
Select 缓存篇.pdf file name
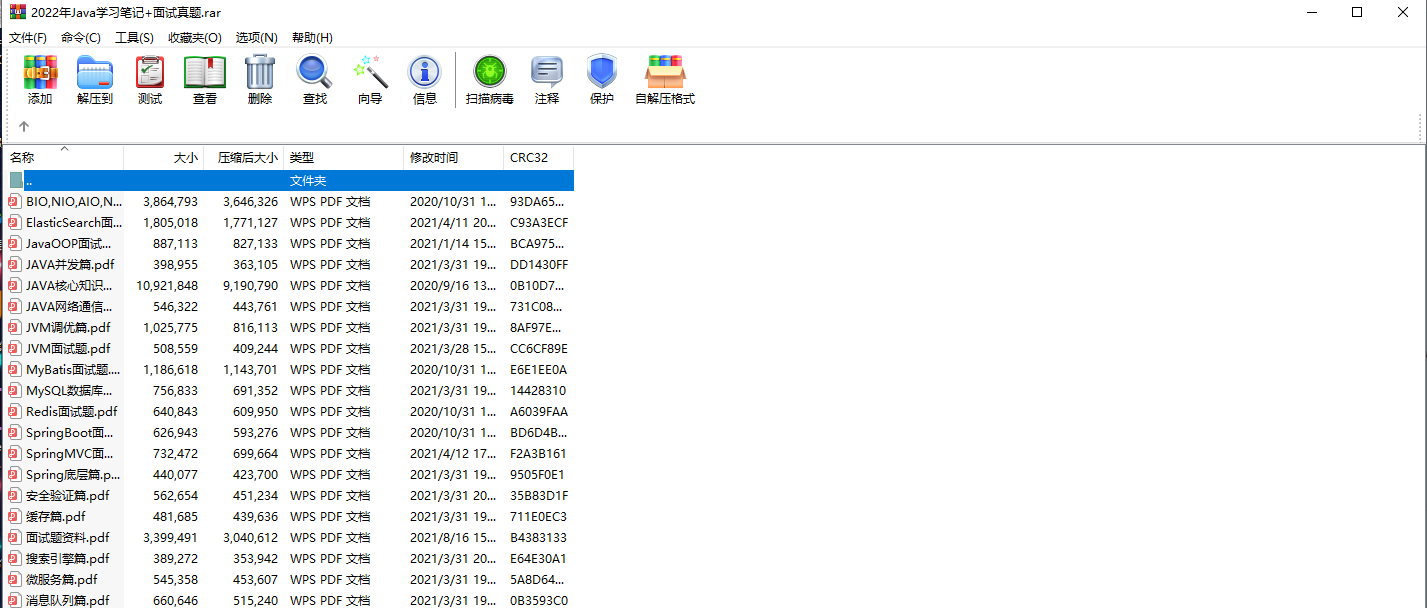56,516
